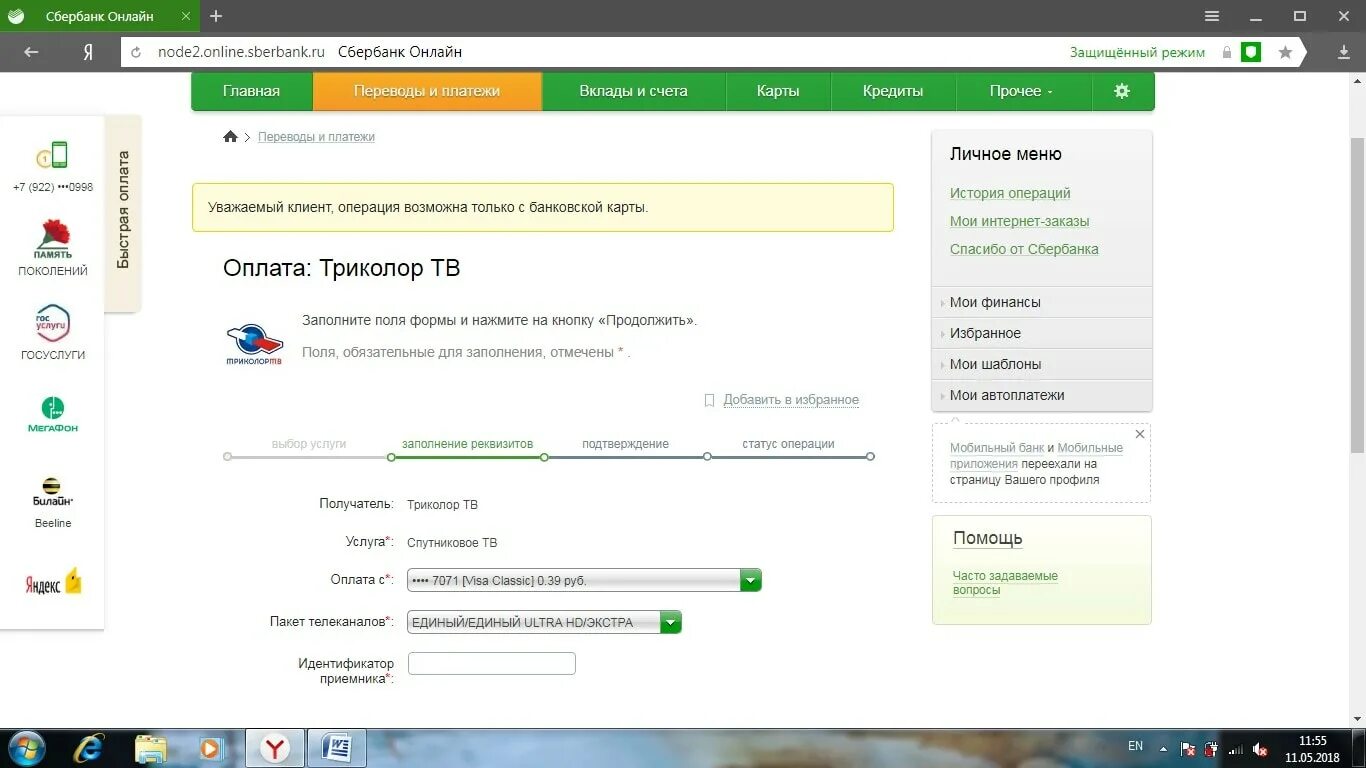Open browser hamburger menu
Image resolution: width=1366 pixels, height=768 pixels.
pyautogui.click(x=1212, y=16)
